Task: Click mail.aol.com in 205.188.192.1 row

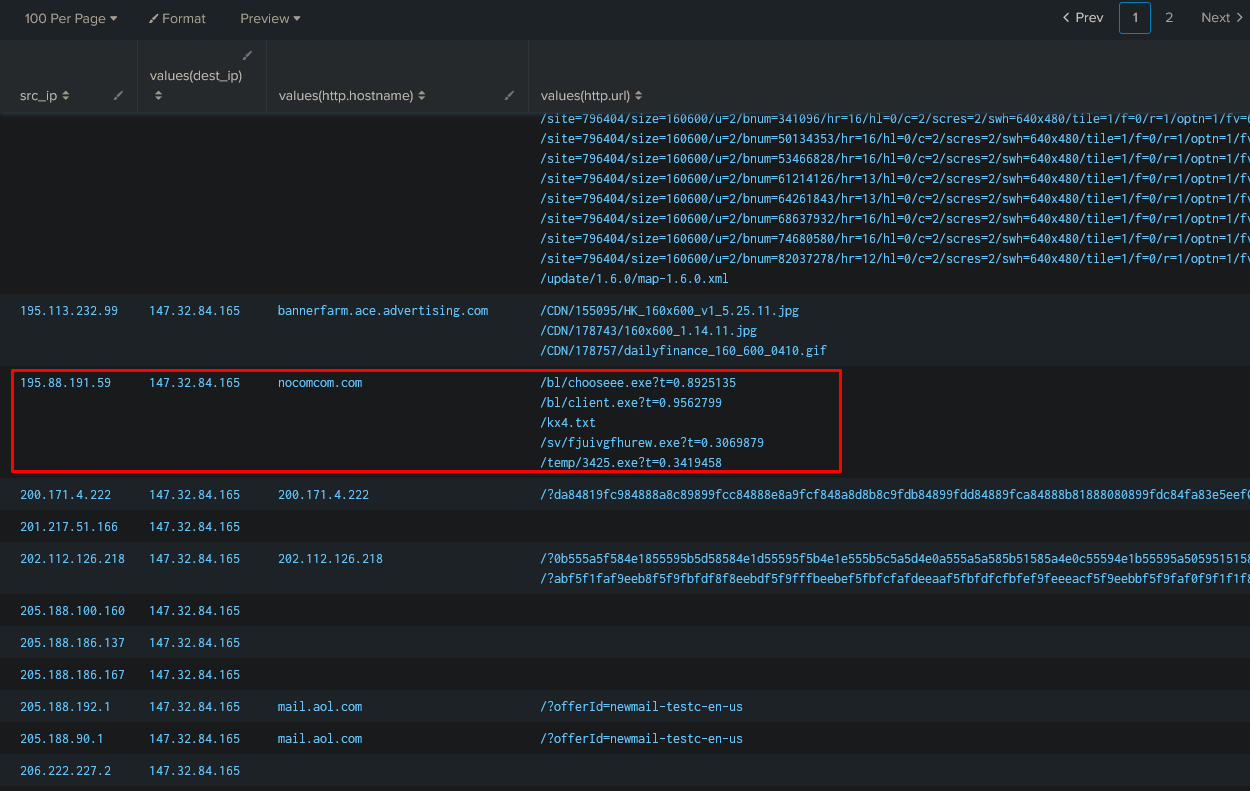Action: (x=320, y=707)
